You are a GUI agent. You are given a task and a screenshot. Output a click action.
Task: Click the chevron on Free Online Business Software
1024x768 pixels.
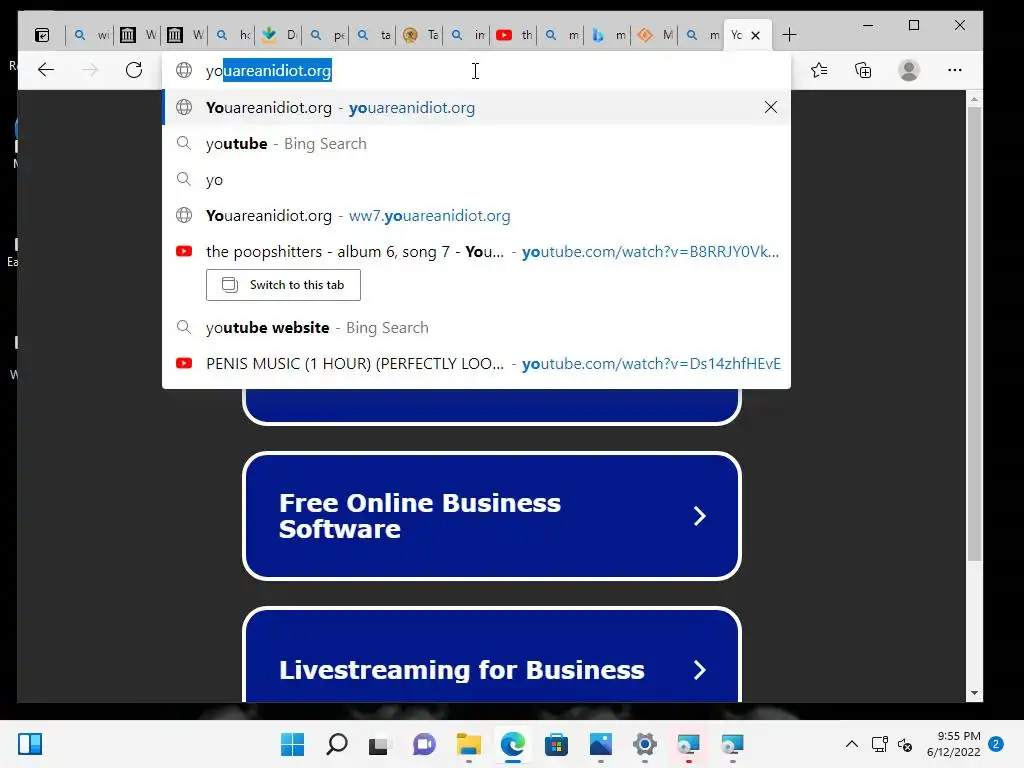point(699,516)
